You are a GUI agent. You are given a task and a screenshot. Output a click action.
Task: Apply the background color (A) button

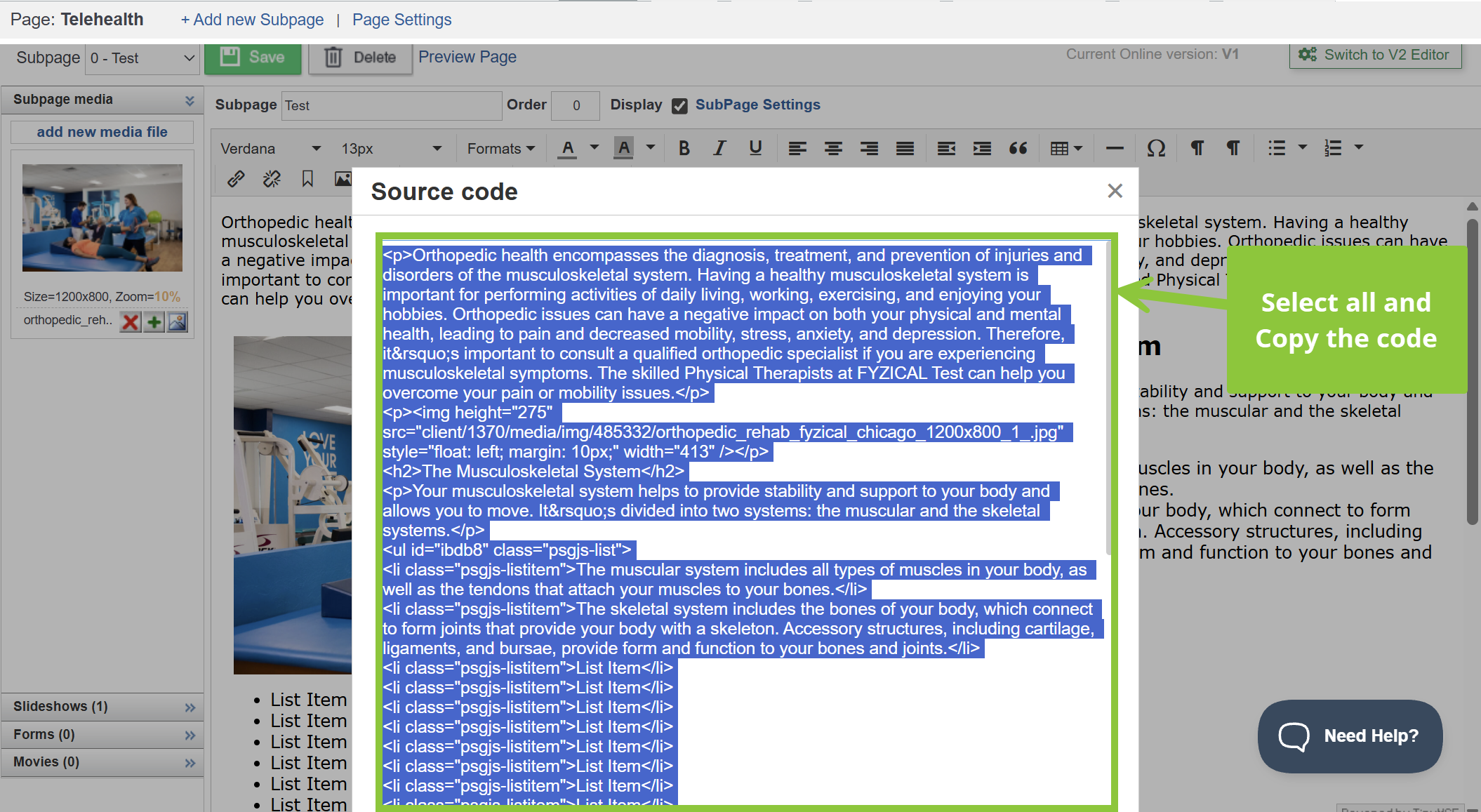pyautogui.click(x=624, y=148)
